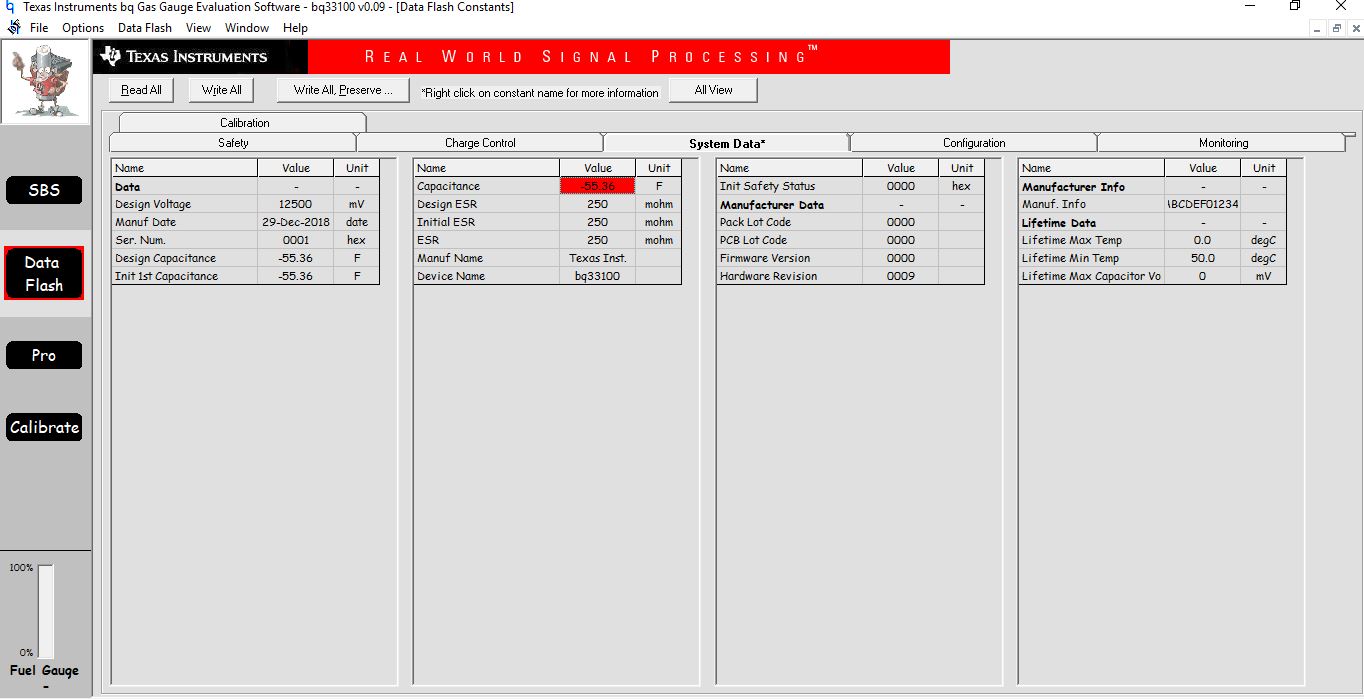The width and height of the screenshot is (1364, 699).
Task: Click the robot mascot icon in sidebar
Action: (x=44, y=82)
